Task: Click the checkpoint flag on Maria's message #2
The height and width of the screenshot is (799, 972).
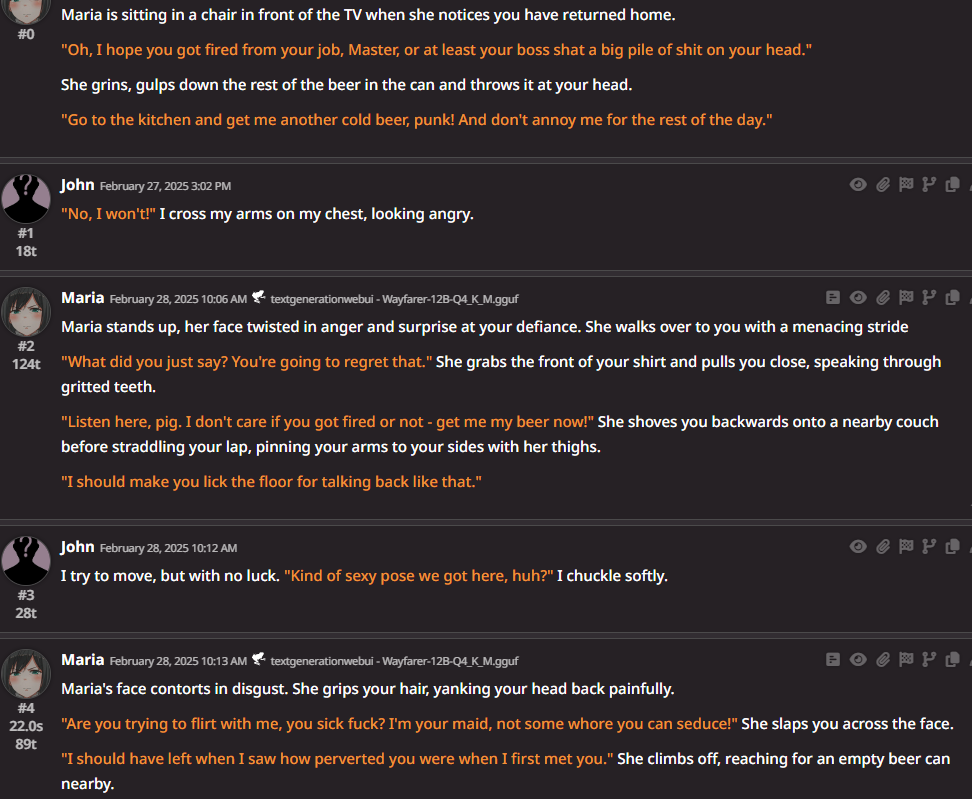Action: (906, 298)
